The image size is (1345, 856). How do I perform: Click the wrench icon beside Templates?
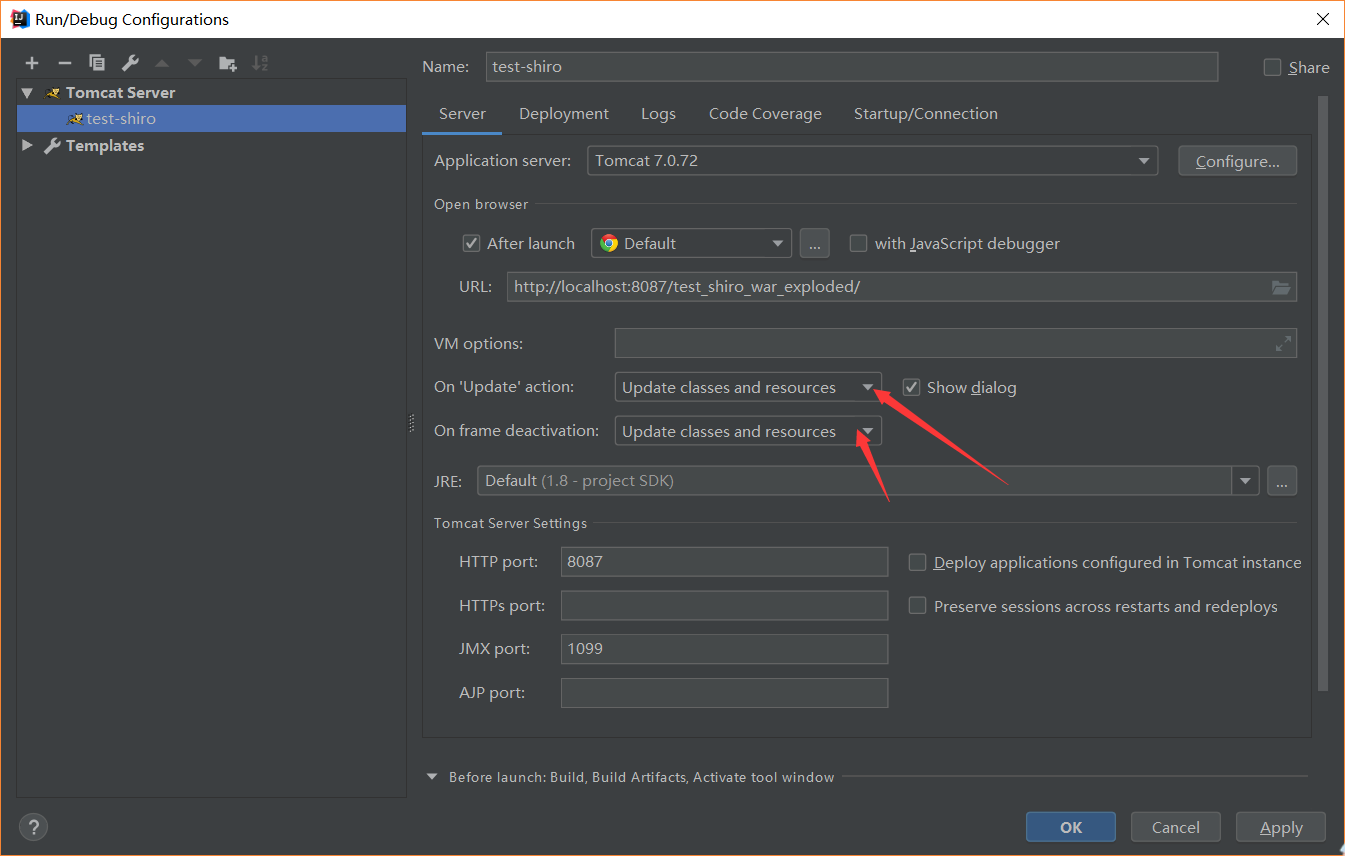click(x=53, y=146)
